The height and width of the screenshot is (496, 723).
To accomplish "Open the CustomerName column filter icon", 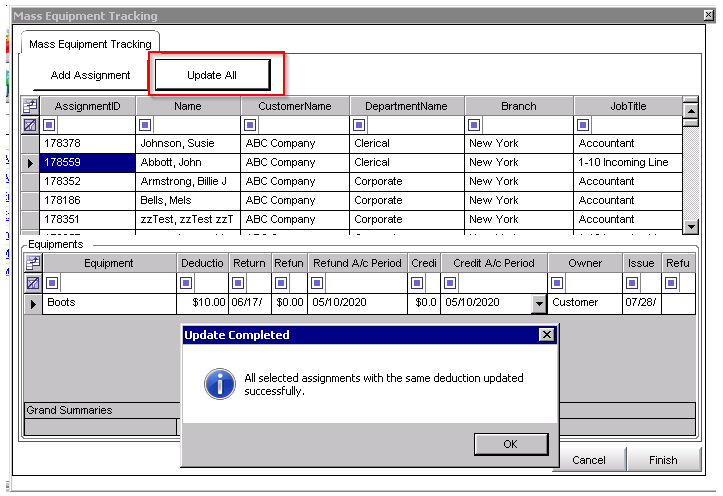I will 250,125.
